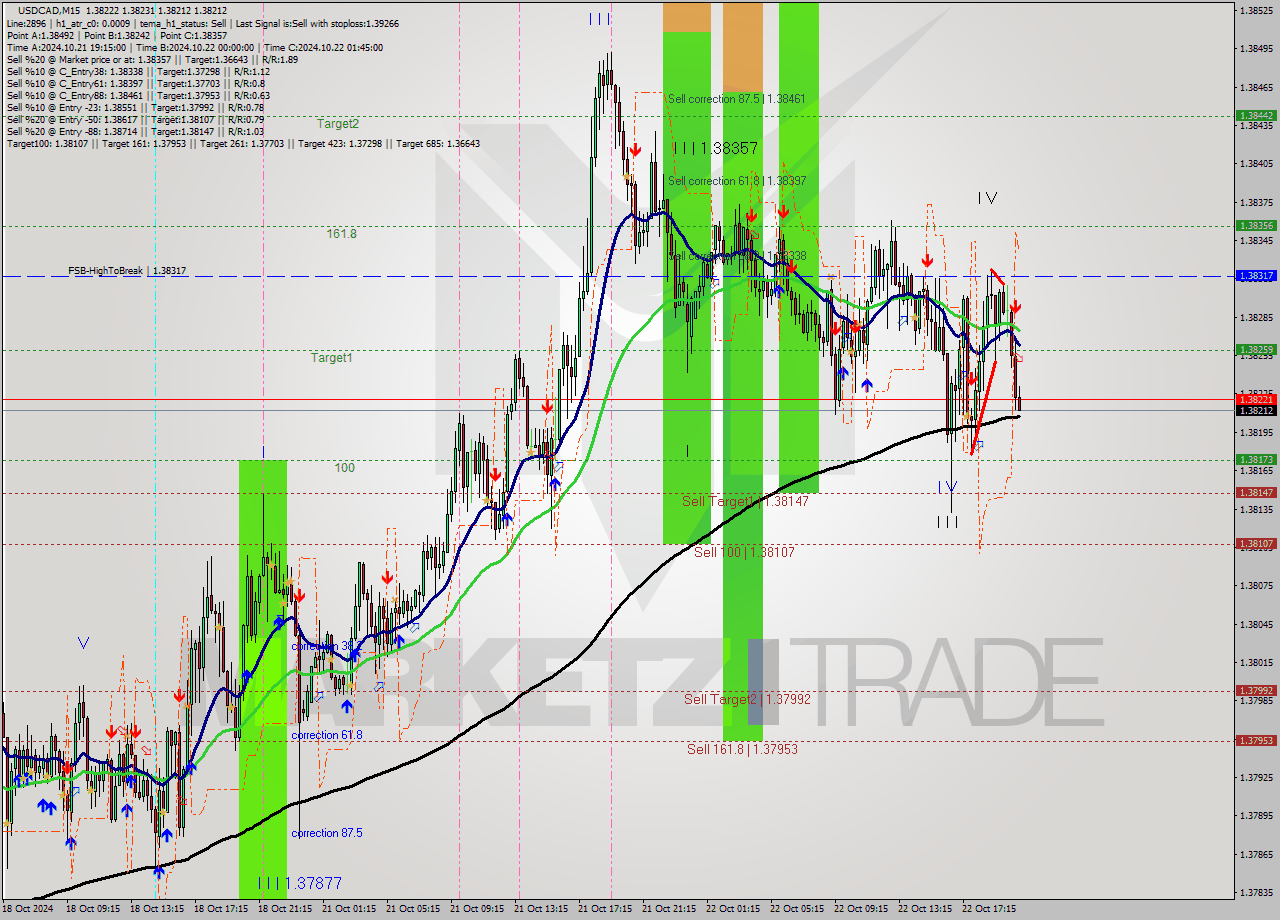Screen dimensions: 1280x920
Task: Click the 1.38075 price axis value
Action: pyautogui.click(x=1256, y=586)
